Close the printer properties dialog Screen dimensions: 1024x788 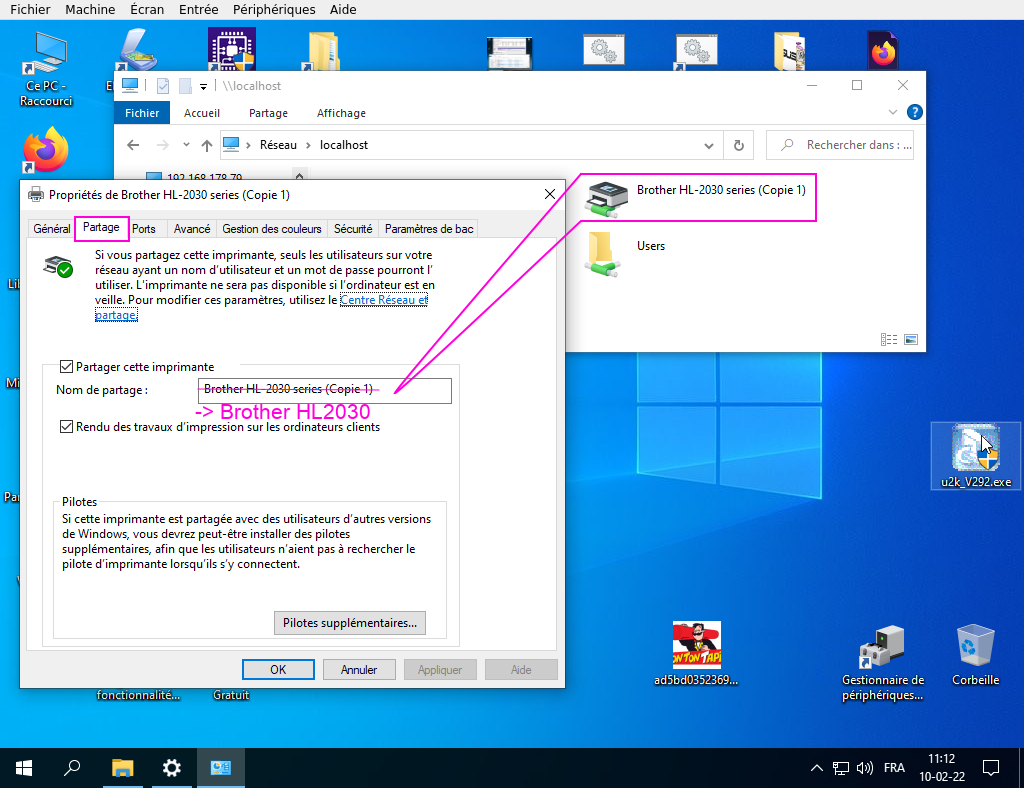[550, 194]
